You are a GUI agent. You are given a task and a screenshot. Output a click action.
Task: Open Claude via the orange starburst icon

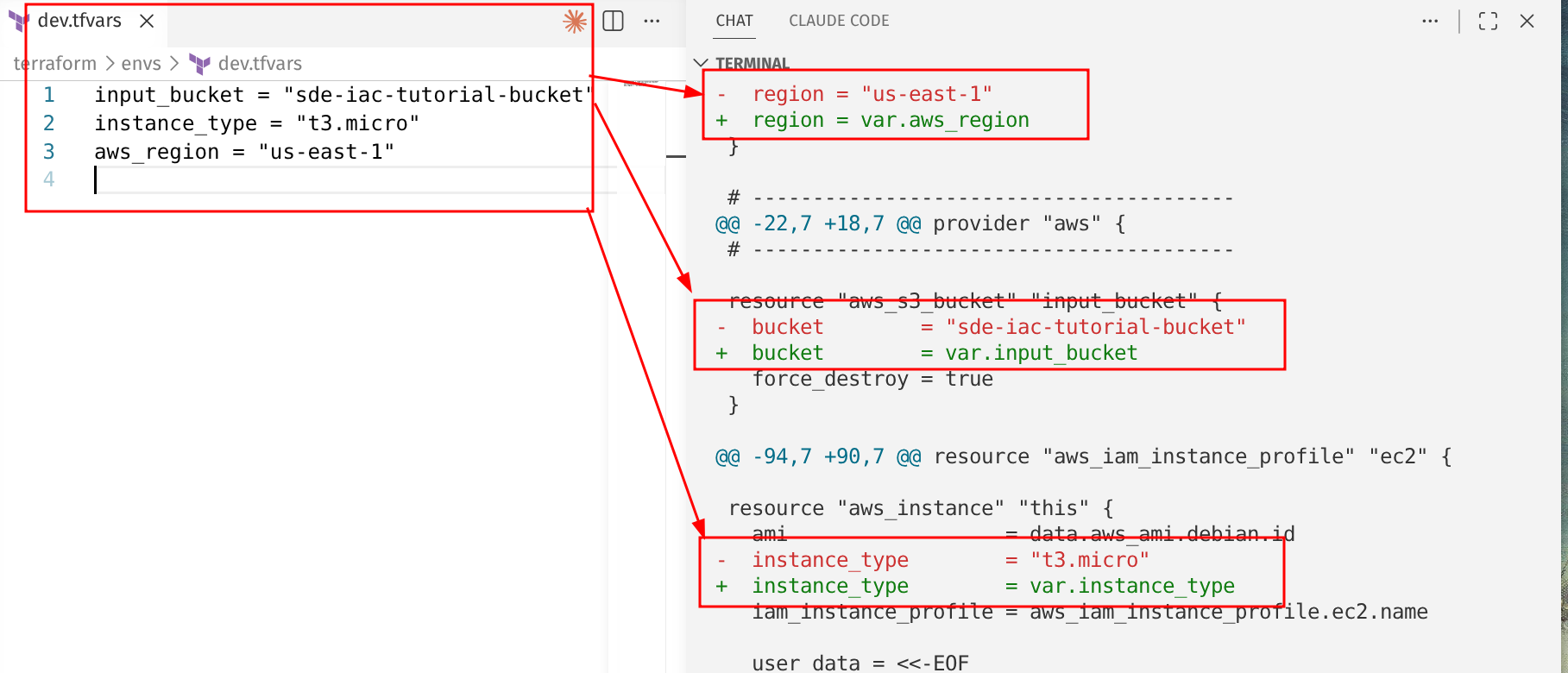click(575, 22)
